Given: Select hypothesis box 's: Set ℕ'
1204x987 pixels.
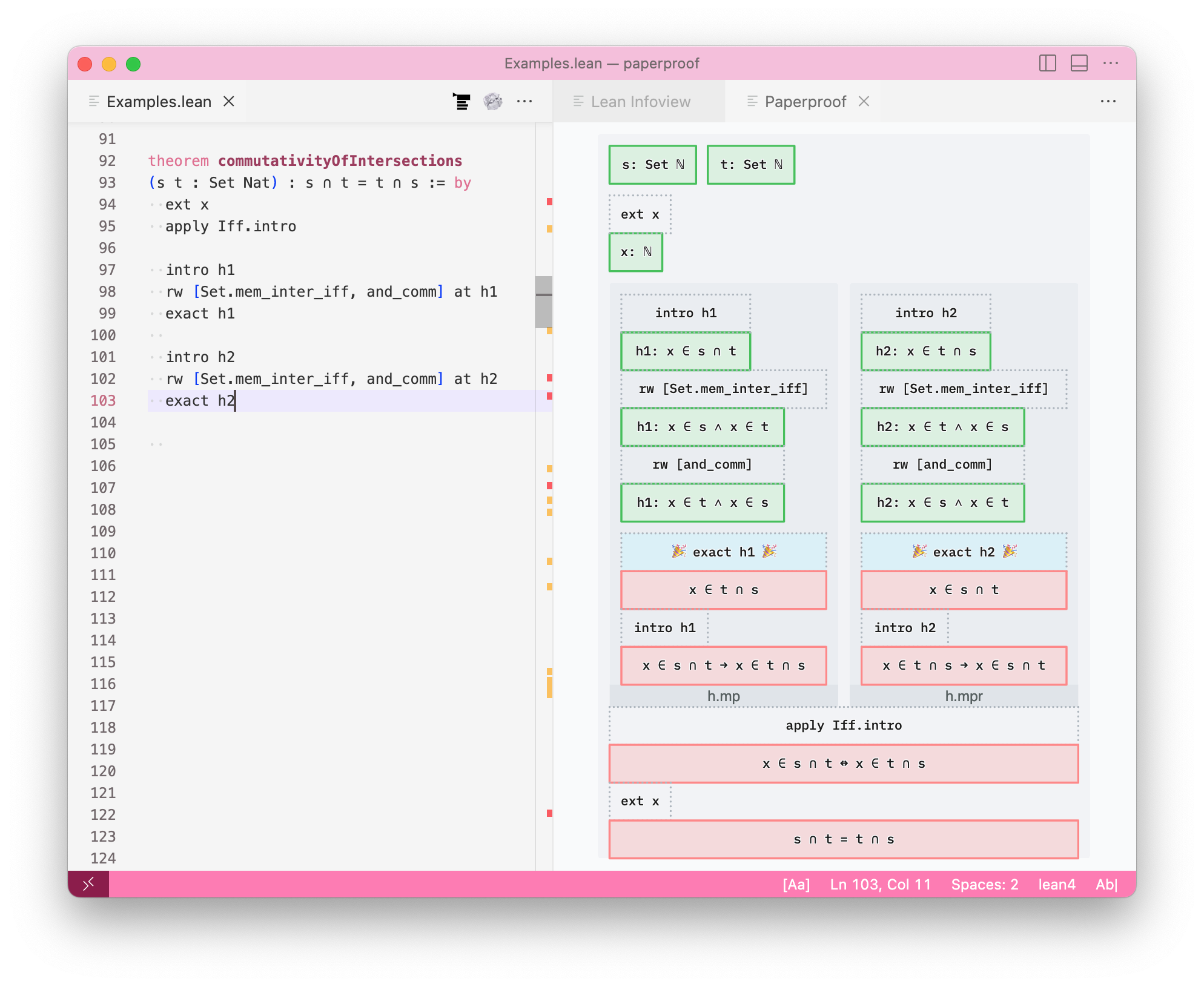Looking at the screenshot, I should pyautogui.click(x=653, y=165).
